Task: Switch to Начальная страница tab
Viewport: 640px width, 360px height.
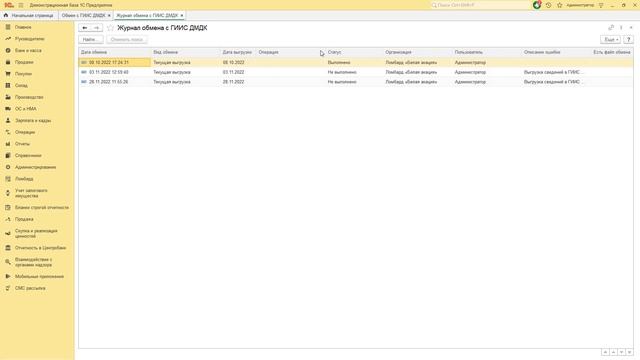Action: click(29, 16)
